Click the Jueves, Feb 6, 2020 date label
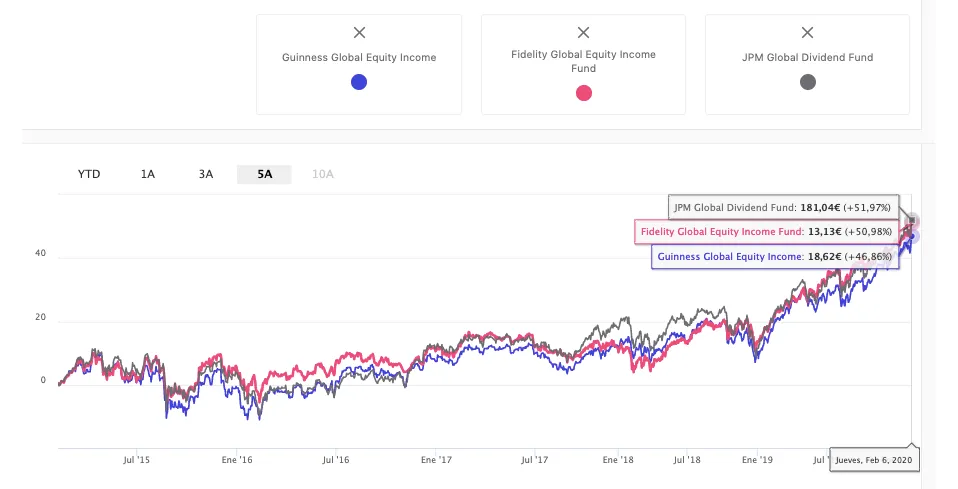This screenshot has height=489, width=958. point(872,460)
